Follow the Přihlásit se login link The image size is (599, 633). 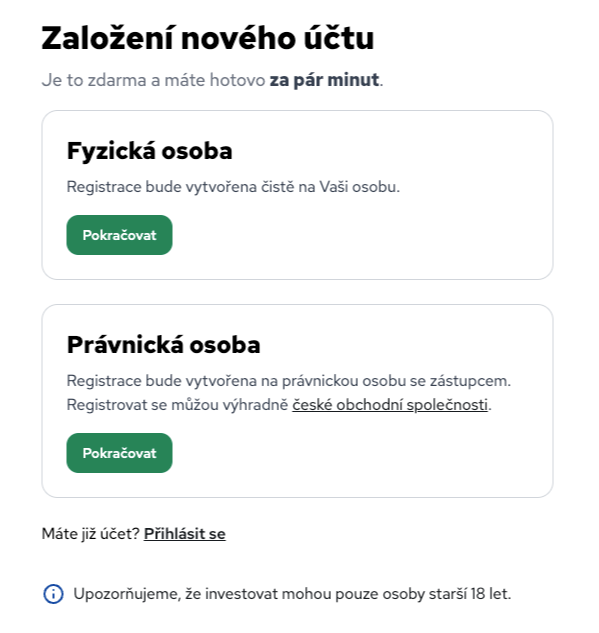coord(184,534)
